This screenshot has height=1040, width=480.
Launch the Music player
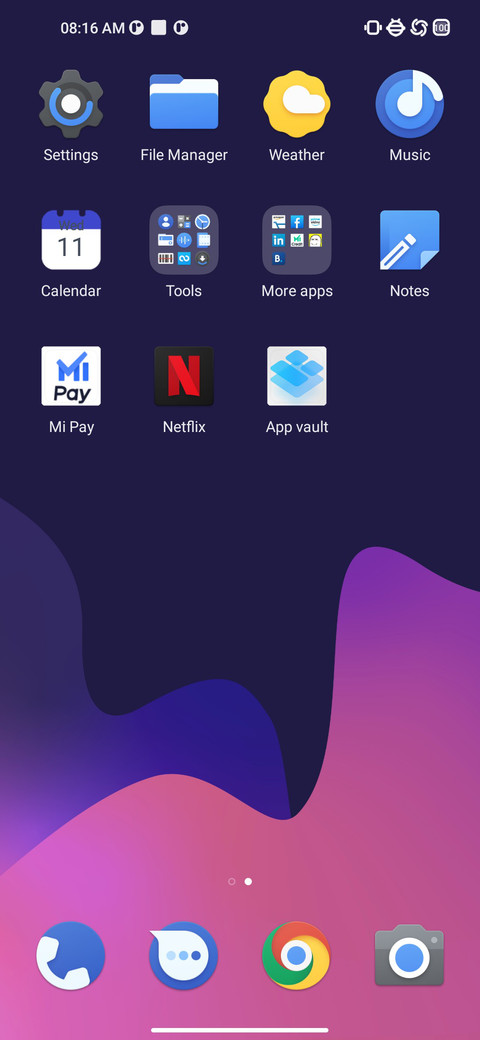click(x=410, y=103)
